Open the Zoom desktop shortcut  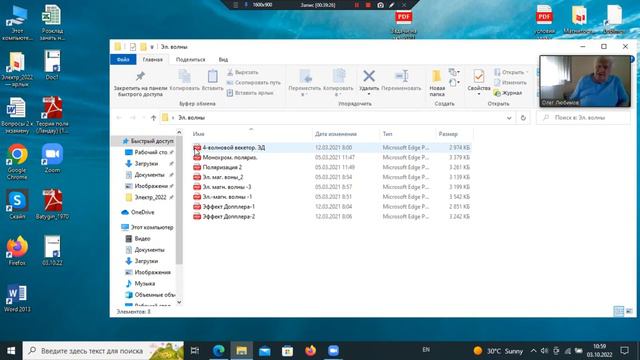coord(52,158)
